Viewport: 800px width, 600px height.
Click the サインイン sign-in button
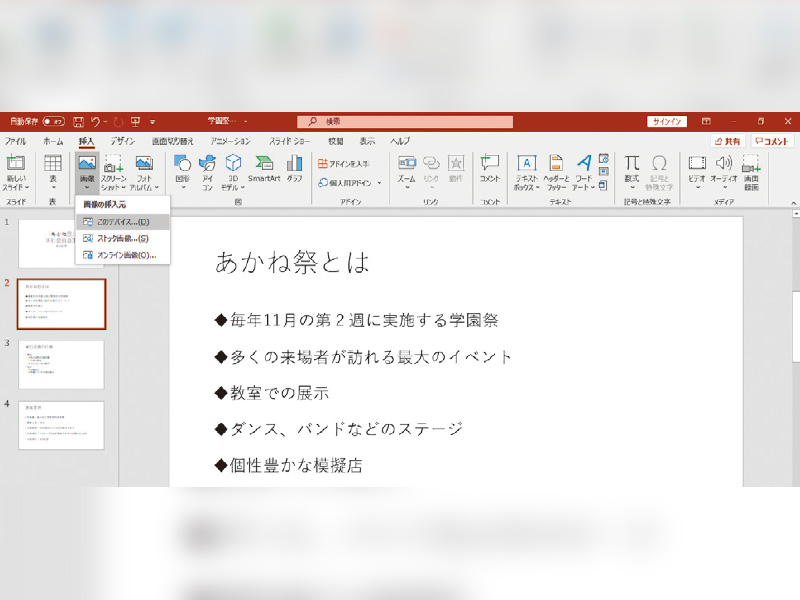pos(667,121)
